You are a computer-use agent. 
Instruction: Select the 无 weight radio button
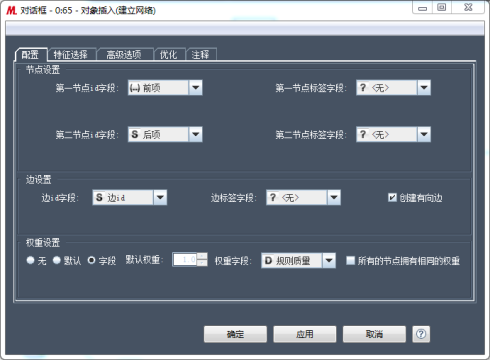click(x=30, y=260)
